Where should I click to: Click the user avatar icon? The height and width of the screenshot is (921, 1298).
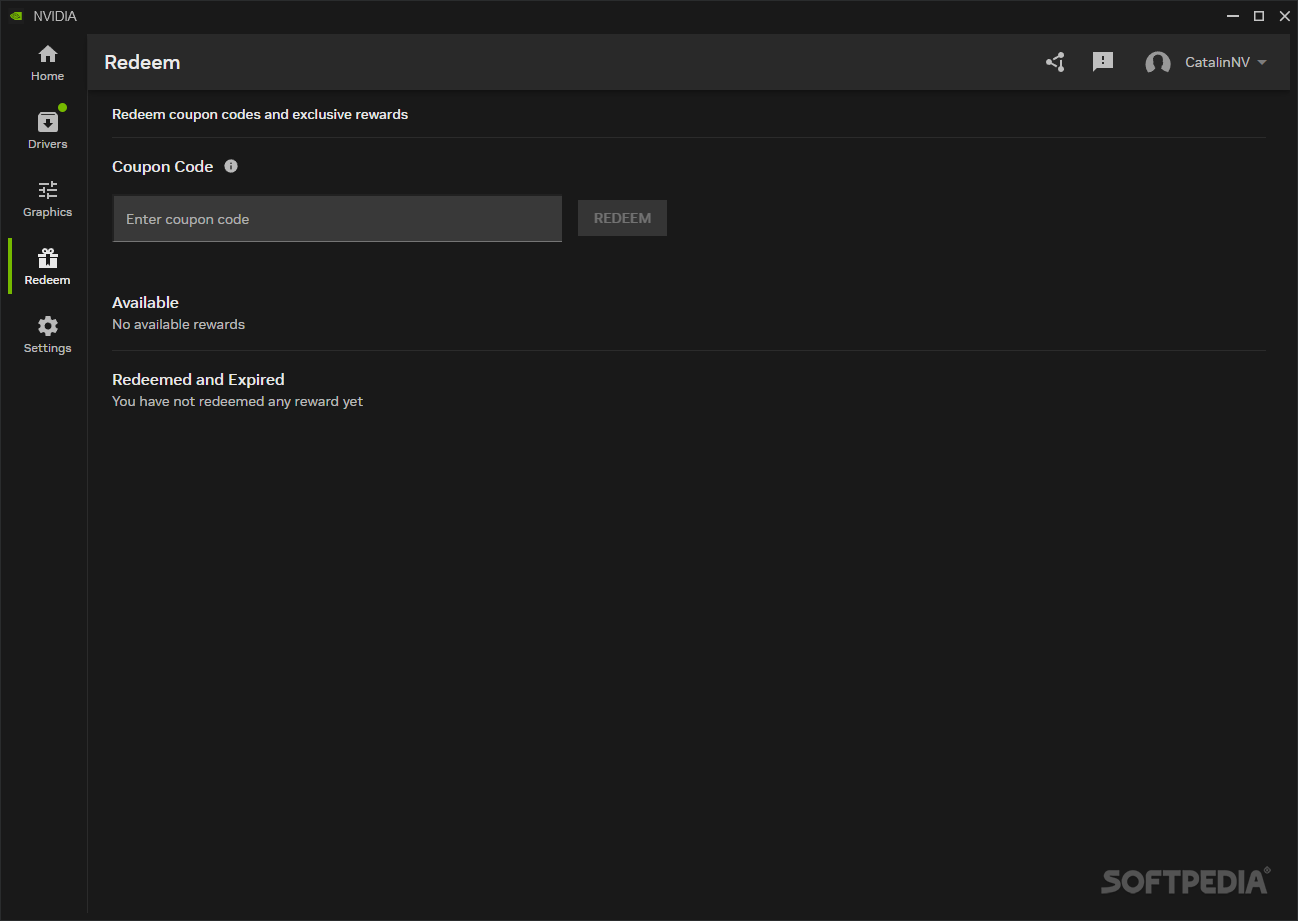[1158, 63]
